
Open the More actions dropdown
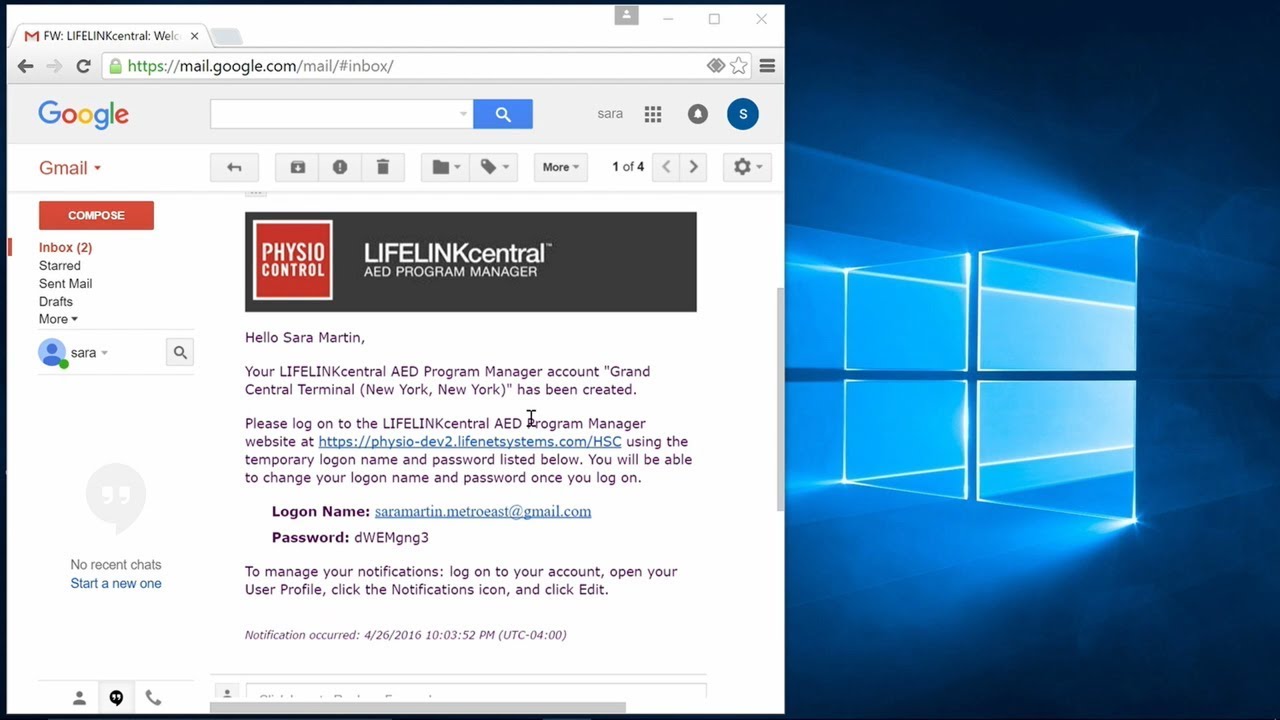coord(561,167)
